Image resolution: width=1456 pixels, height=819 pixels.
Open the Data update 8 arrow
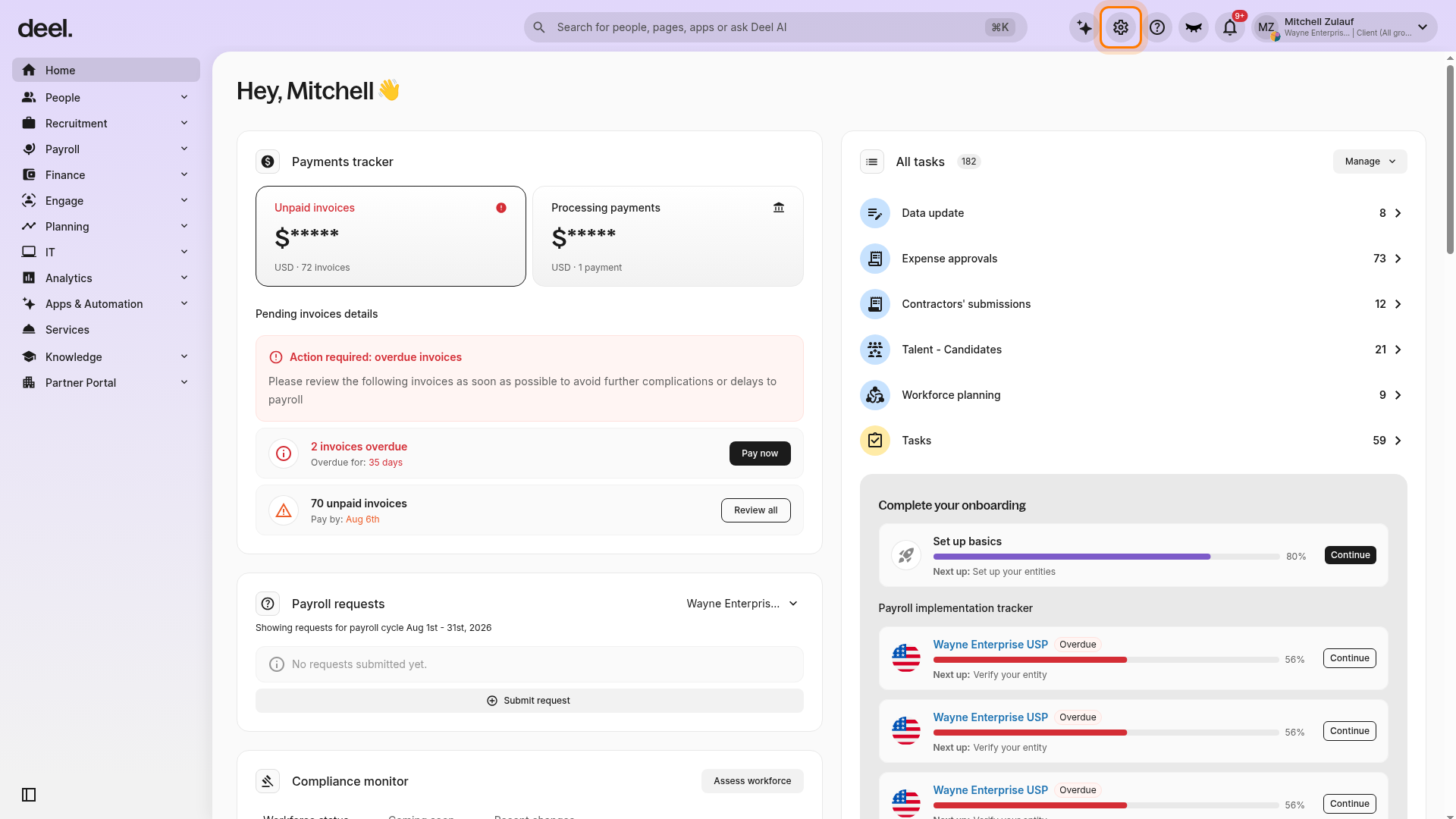(1398, 213)
